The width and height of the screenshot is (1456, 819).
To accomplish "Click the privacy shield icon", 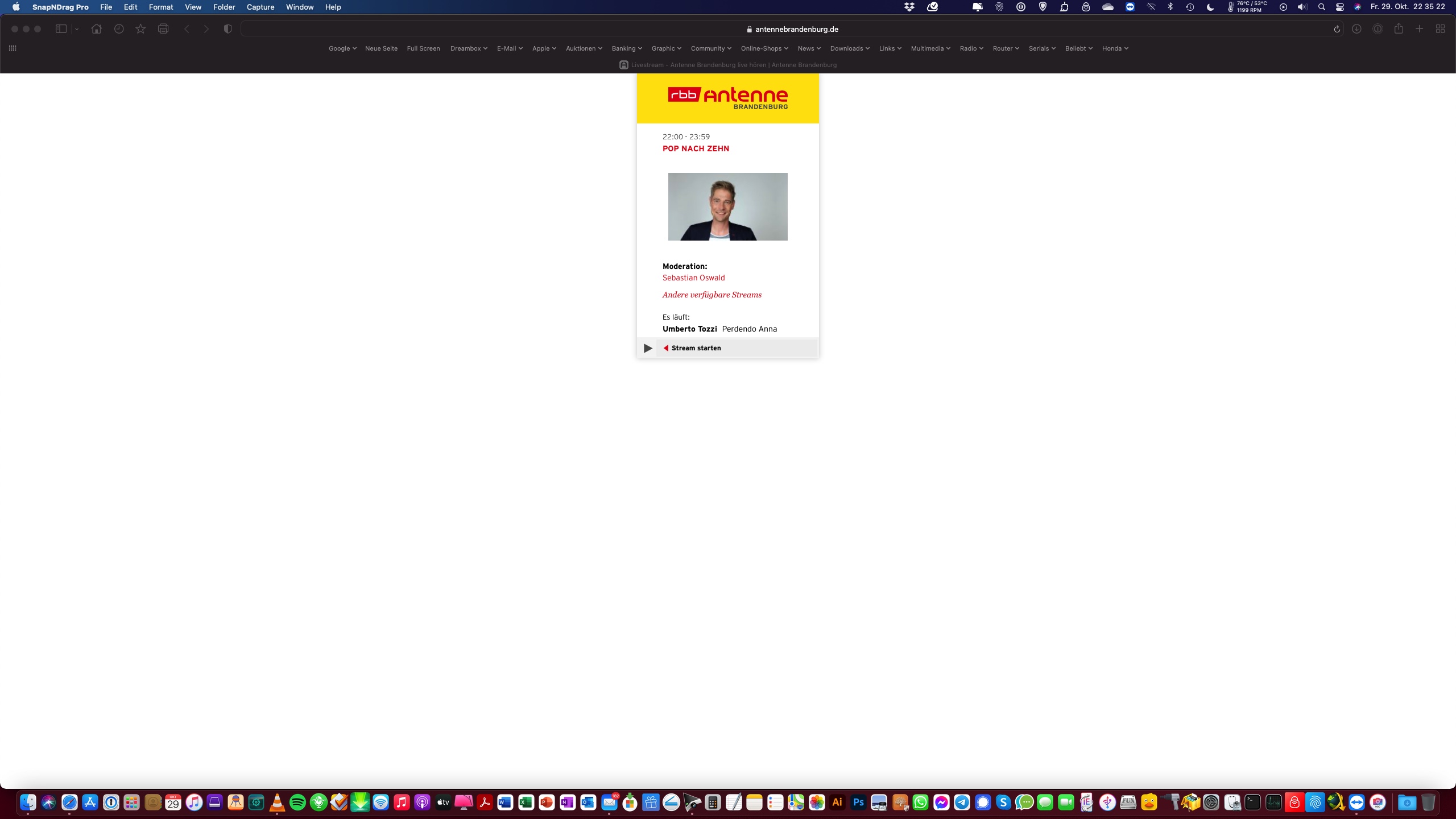I will coord(227,29).
